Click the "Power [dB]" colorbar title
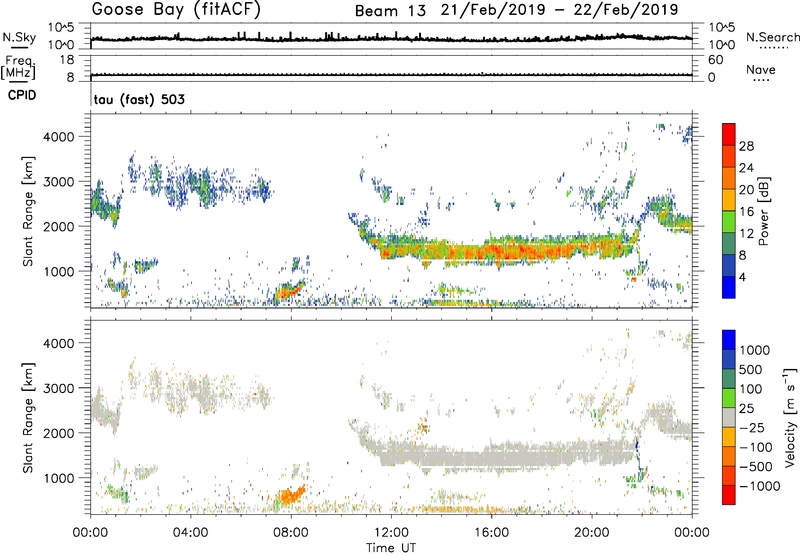The width and height of the screenshot is (800, 554). coord(763,211)
